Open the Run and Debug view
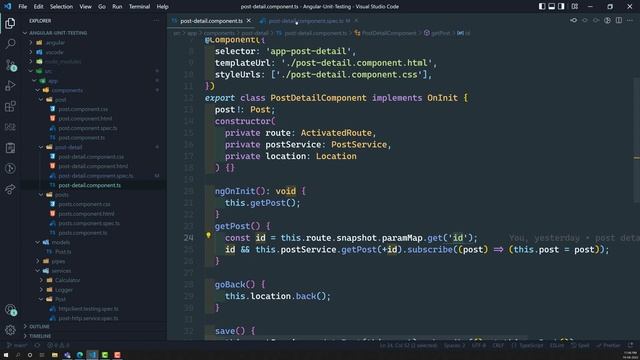The width and height of the screenshot is (640, 360). click(x=10, y=85)
